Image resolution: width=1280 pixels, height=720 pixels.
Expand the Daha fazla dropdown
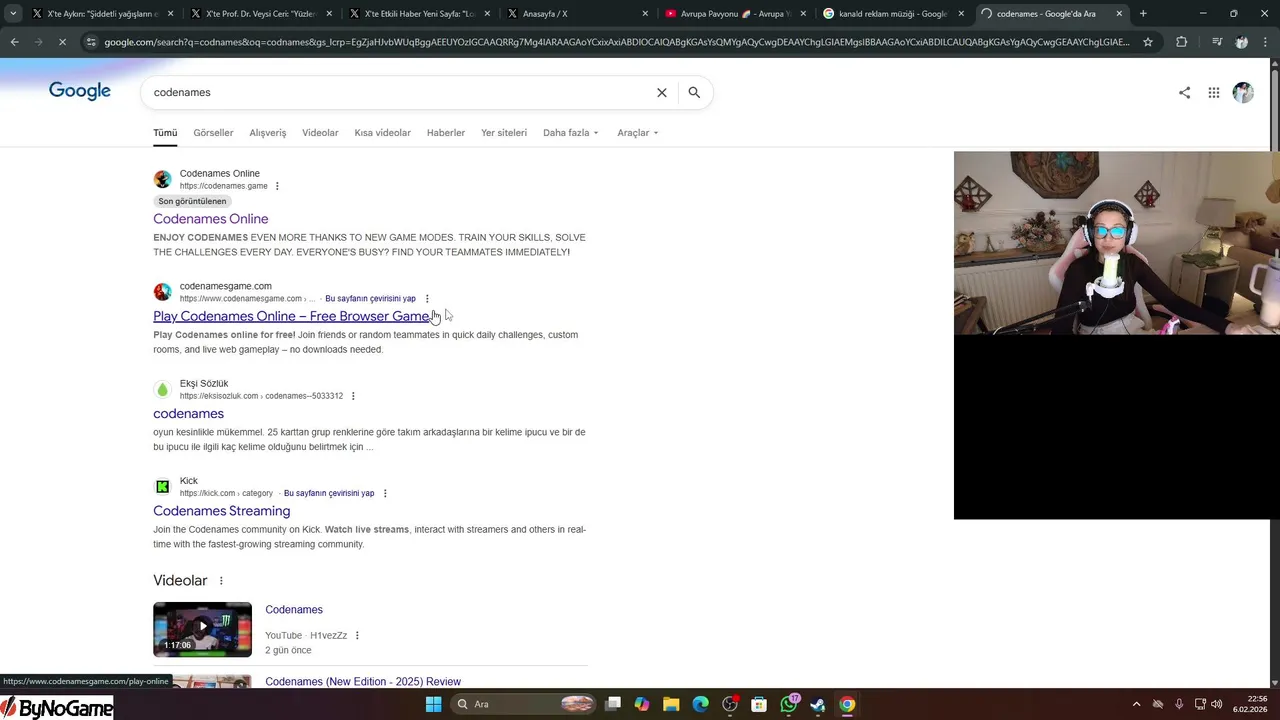coord(571,133)
